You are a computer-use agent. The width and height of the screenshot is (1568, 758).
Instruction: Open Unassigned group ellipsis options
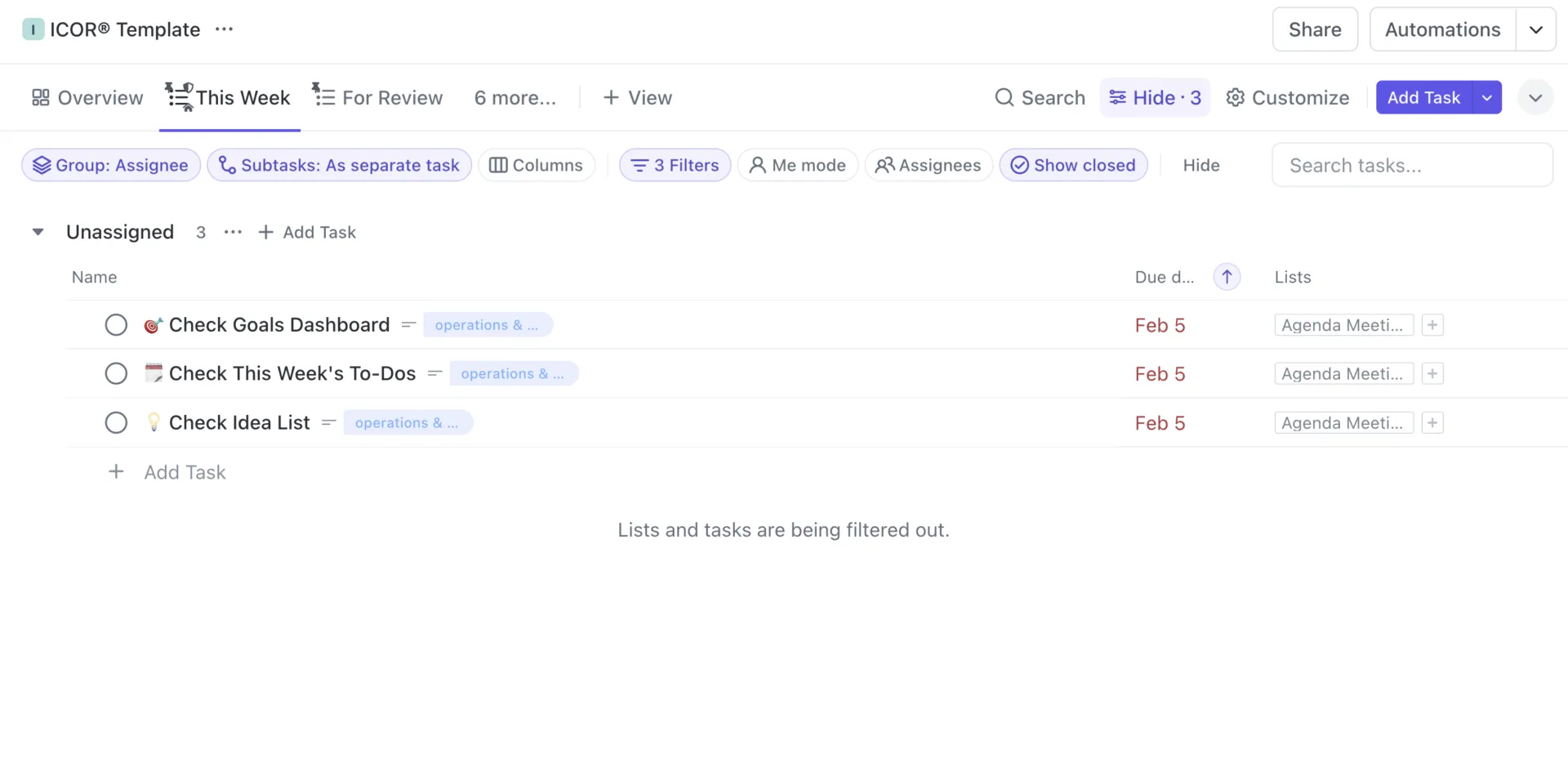coord(233,232)
